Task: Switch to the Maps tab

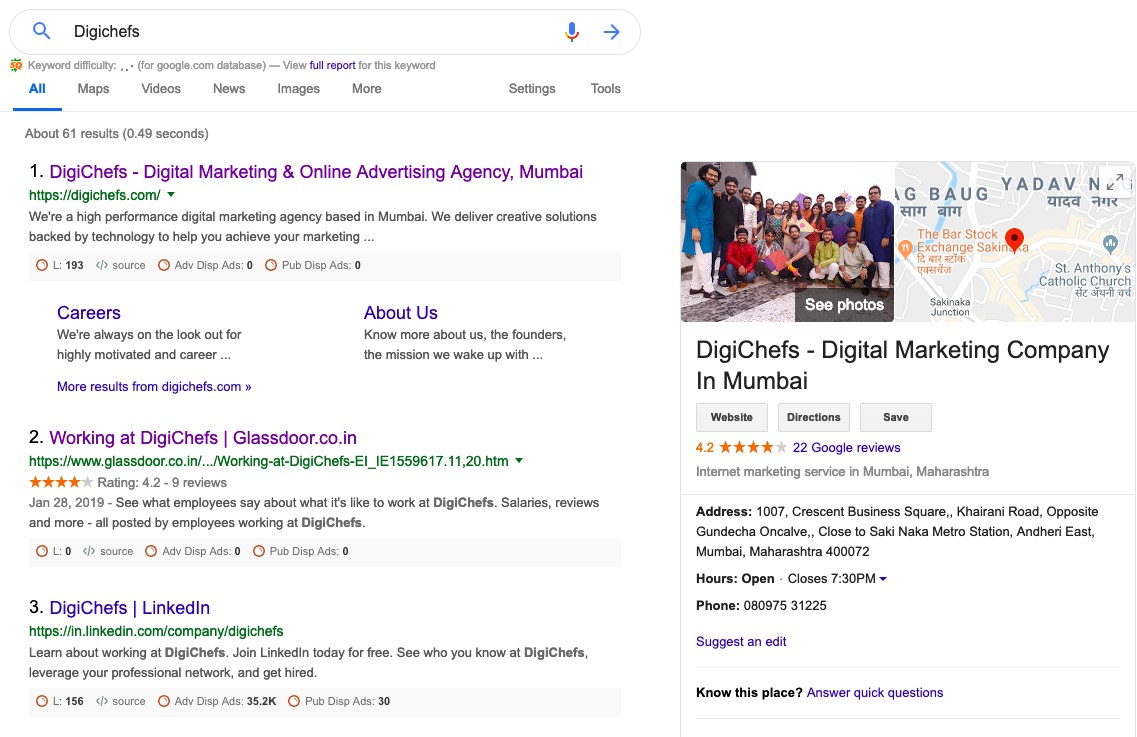Action: tap(93, 88)
